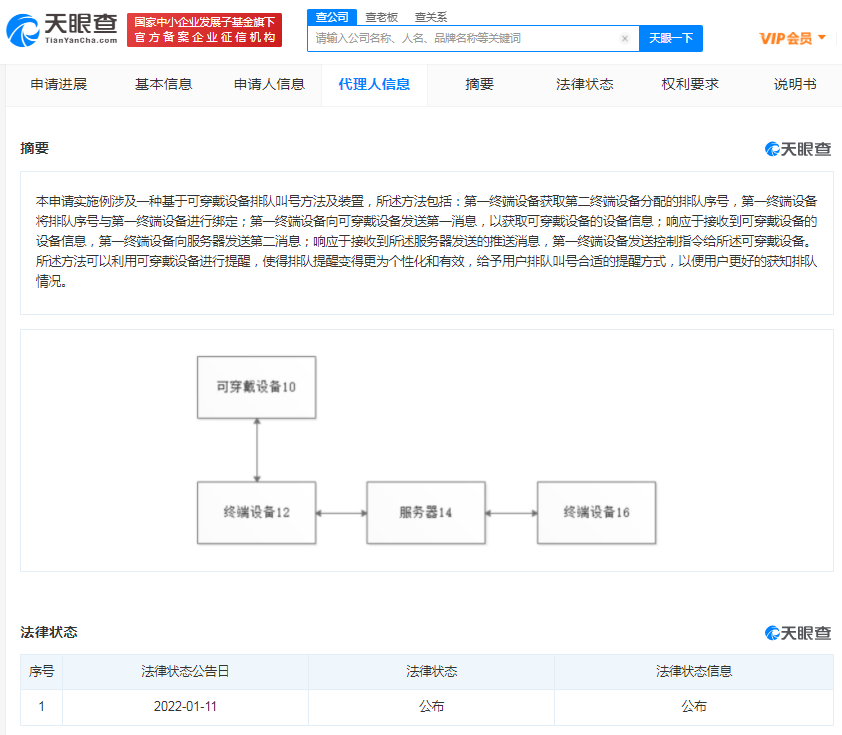This screenshot has width=842, height=735.
Task: Go to the 法律状态 tab
Action: tap(585, 85)
